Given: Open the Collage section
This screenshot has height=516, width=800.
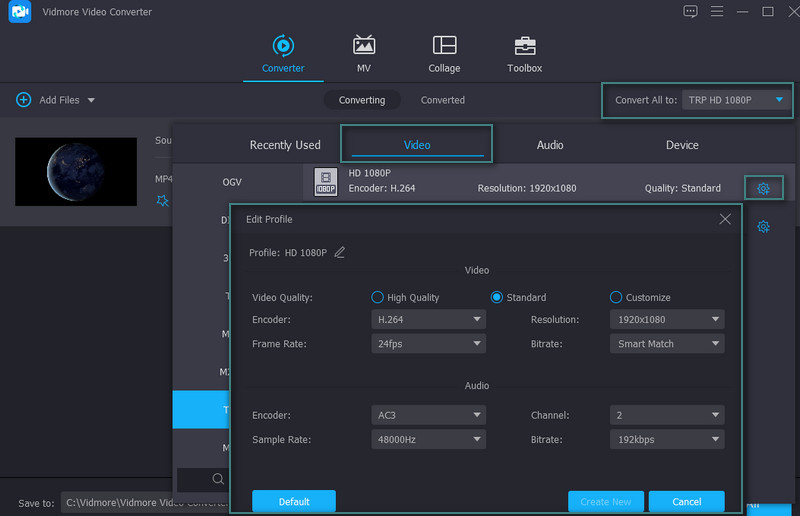Looking at the screenshot, I should coord(444,54).
